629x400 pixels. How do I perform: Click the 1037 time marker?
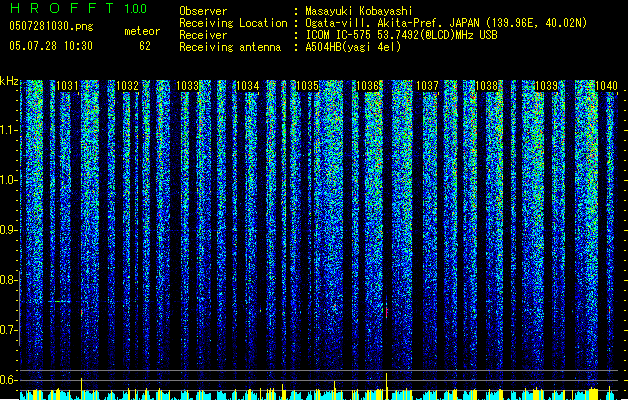tap(428, 86)
